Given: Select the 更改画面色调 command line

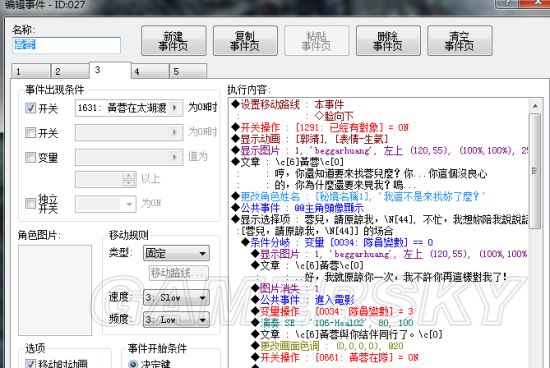Looking at the screenshot, I should (328, 346).
